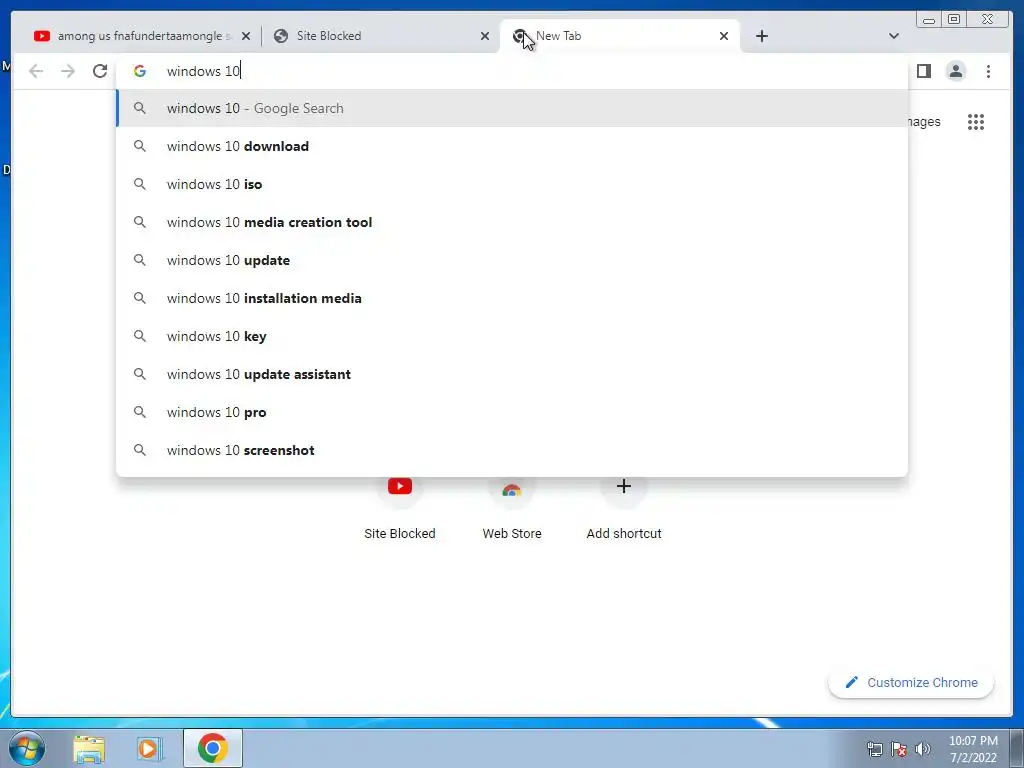Open the Action Center flag icon

(899, 749)
